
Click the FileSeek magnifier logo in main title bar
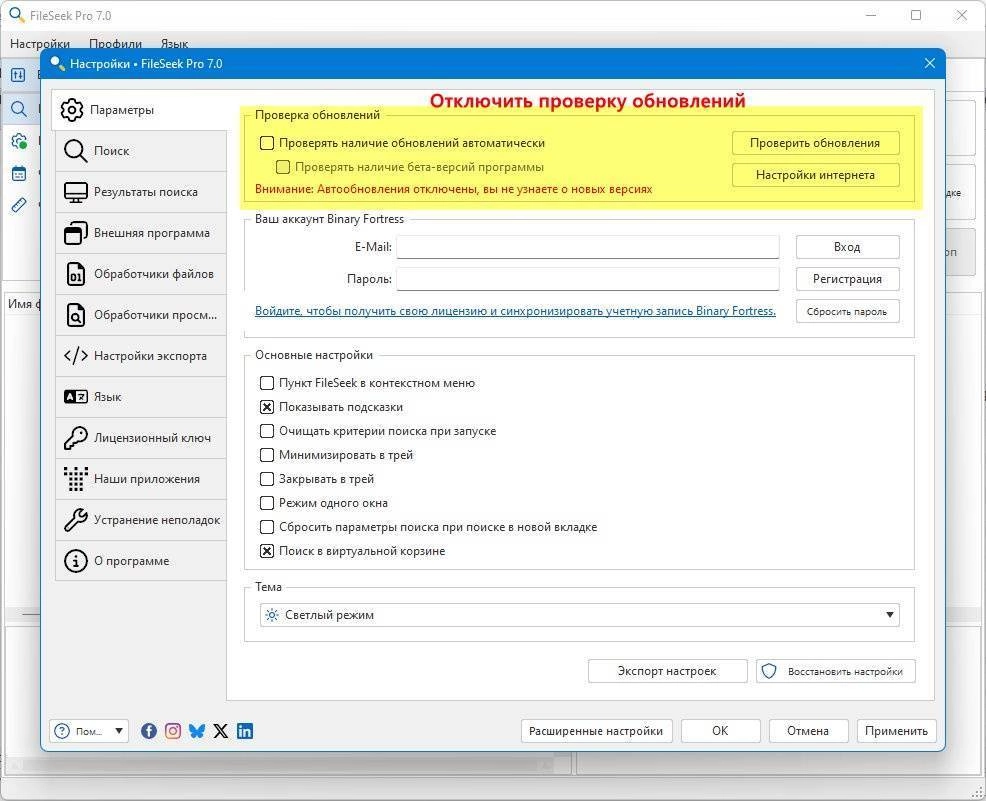tap(16, 14)
